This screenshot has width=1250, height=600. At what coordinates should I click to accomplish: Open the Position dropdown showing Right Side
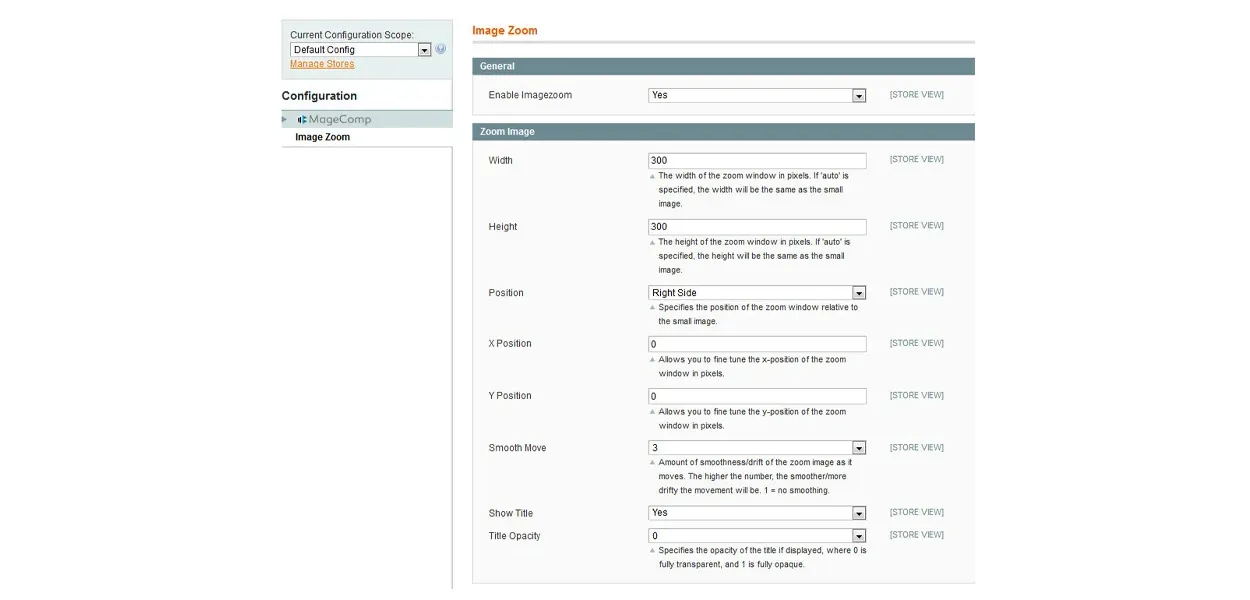click(757, 293)
